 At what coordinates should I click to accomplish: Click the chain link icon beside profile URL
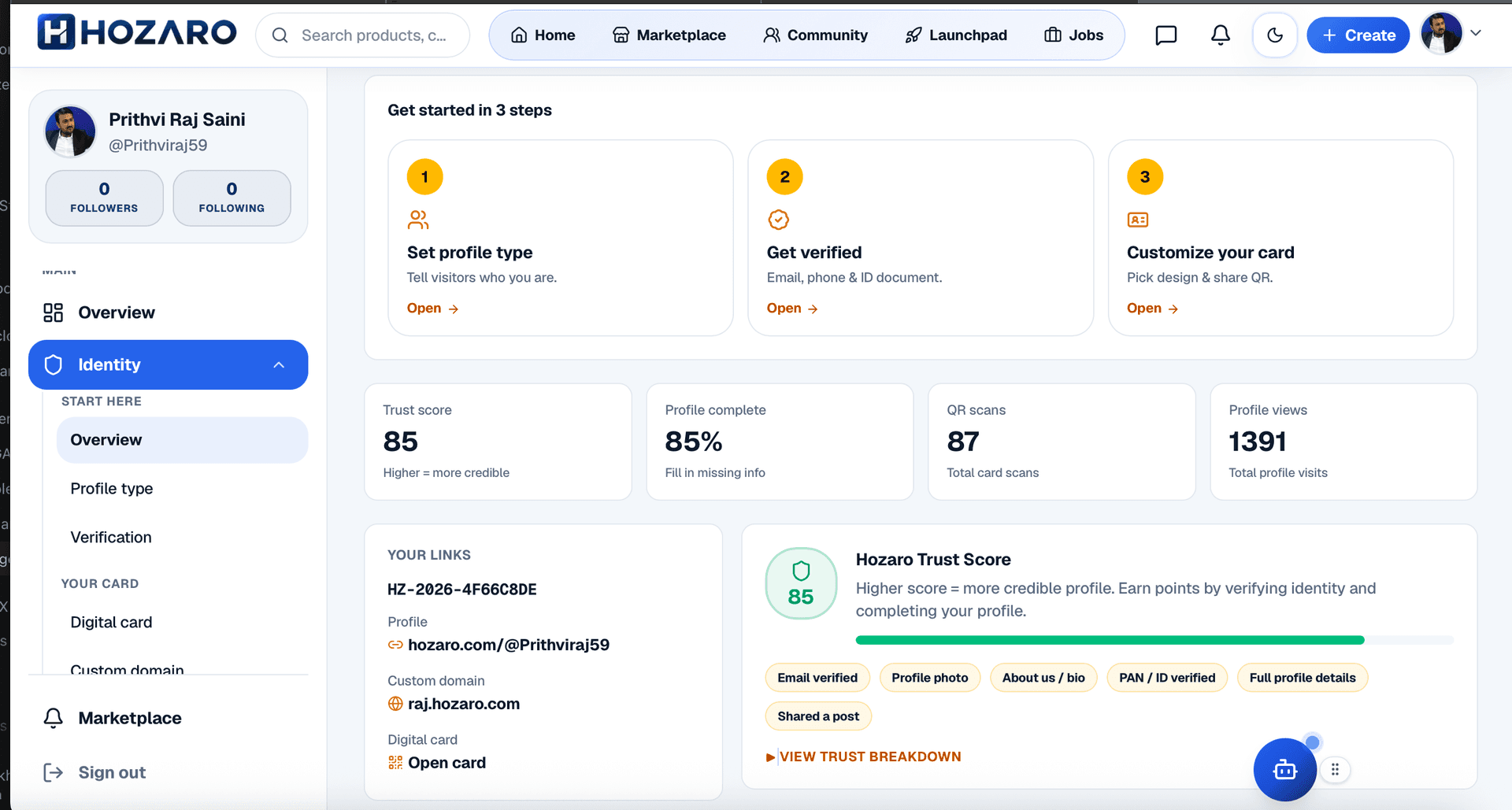395,645
